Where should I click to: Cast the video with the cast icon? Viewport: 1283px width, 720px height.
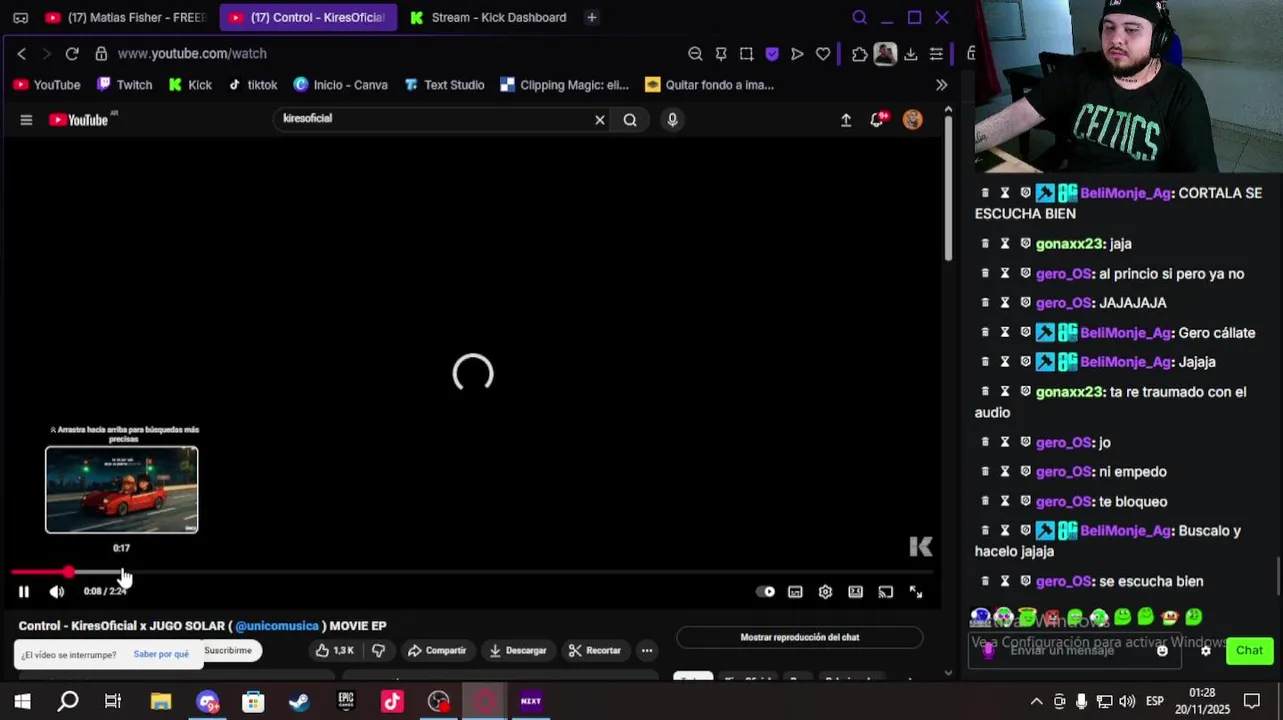885,592
